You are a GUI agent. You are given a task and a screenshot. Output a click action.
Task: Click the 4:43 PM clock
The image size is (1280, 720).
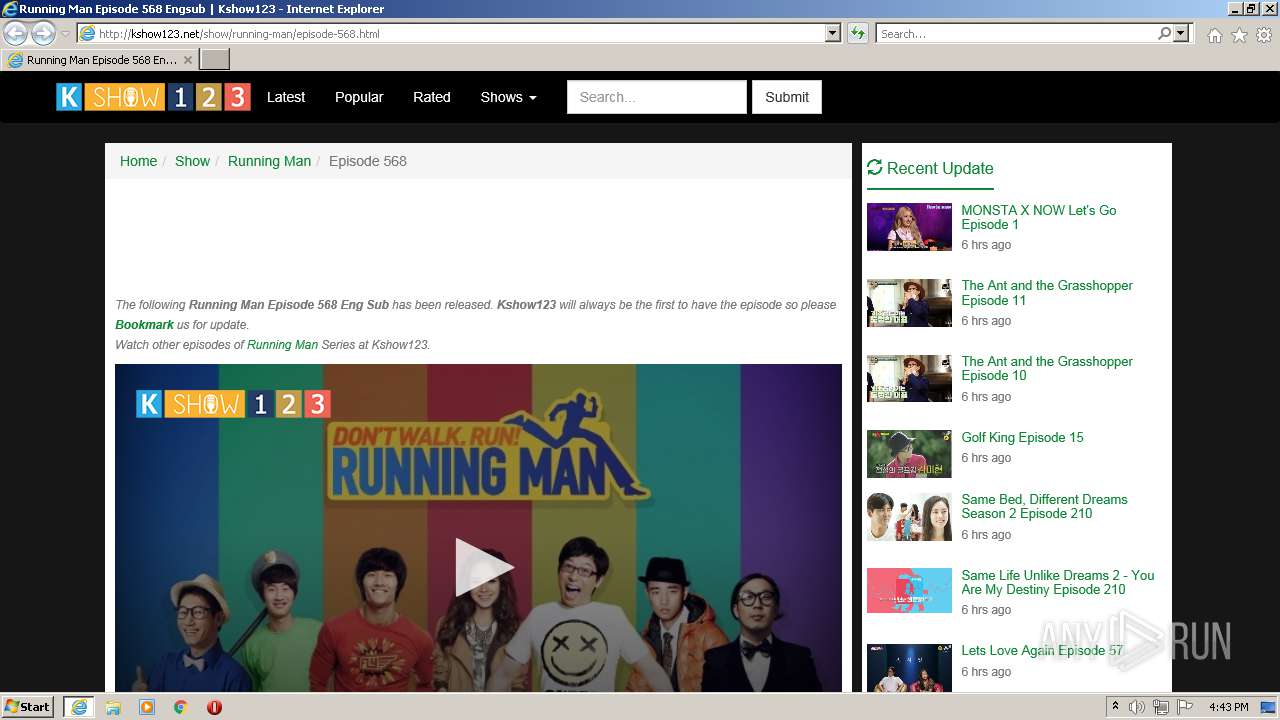(1229, 707)
